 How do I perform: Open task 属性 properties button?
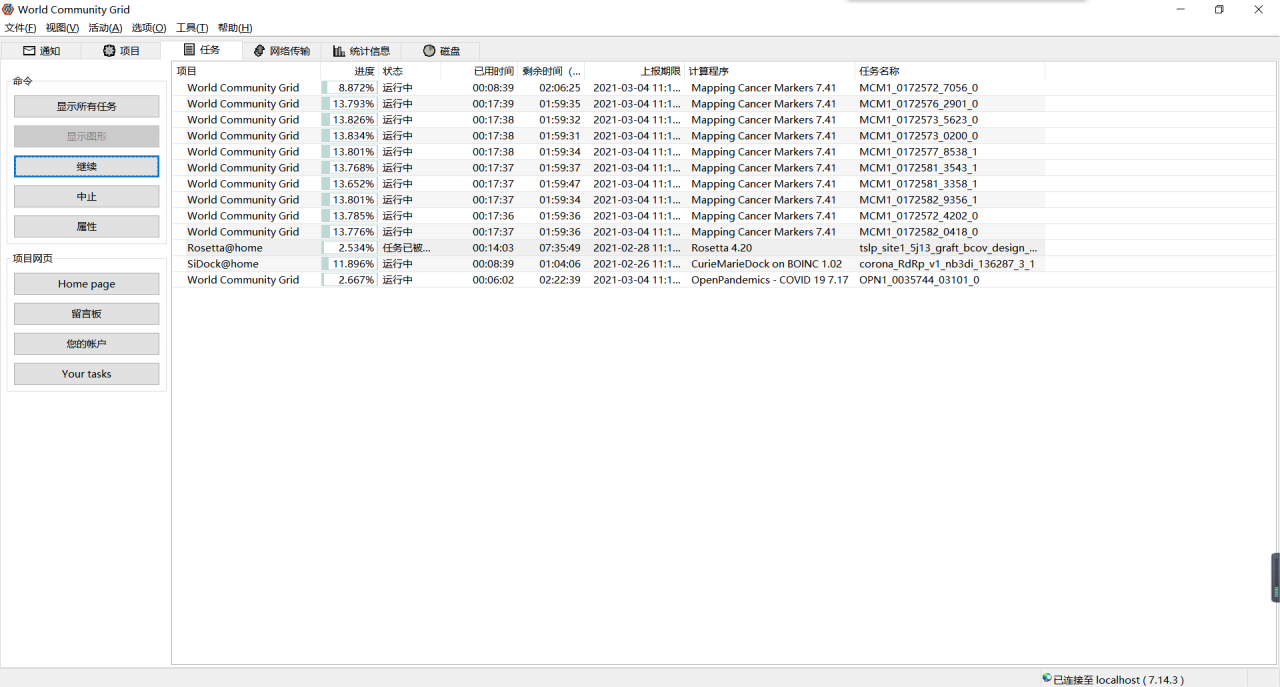tap(86, 226)
